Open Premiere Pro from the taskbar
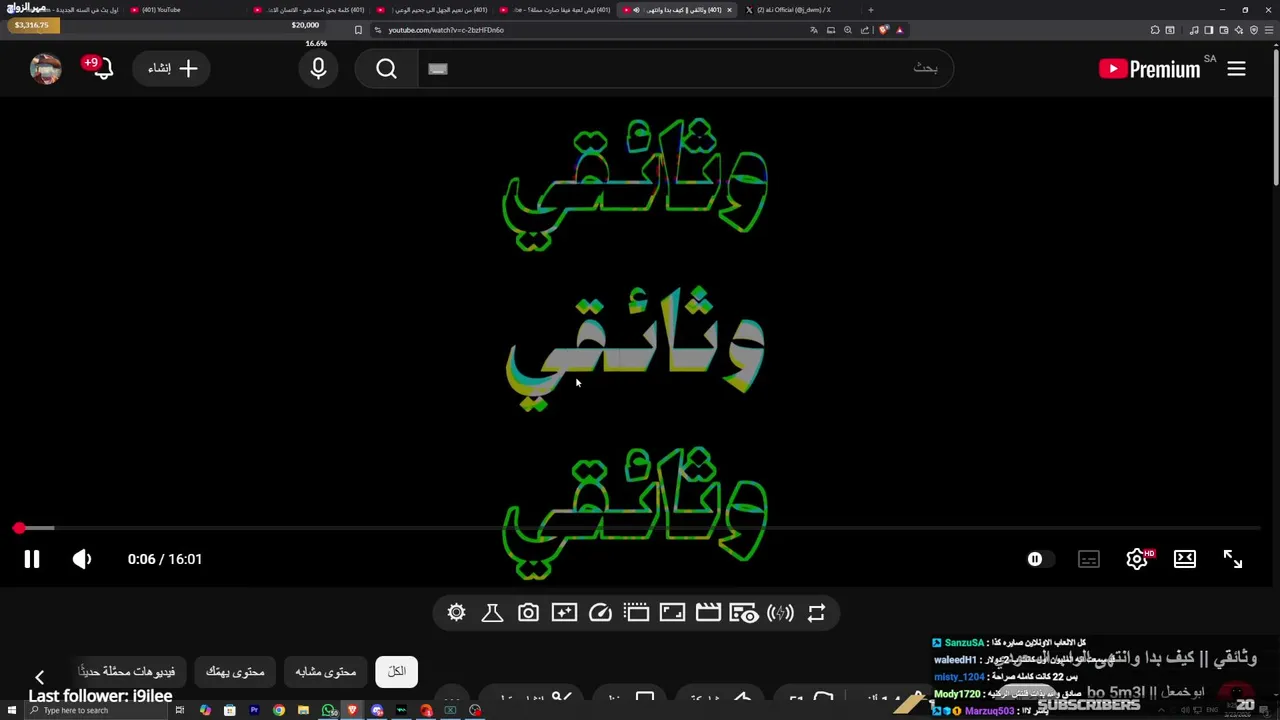The height and width of the screenshot is (720, 1280). point(254,710)
